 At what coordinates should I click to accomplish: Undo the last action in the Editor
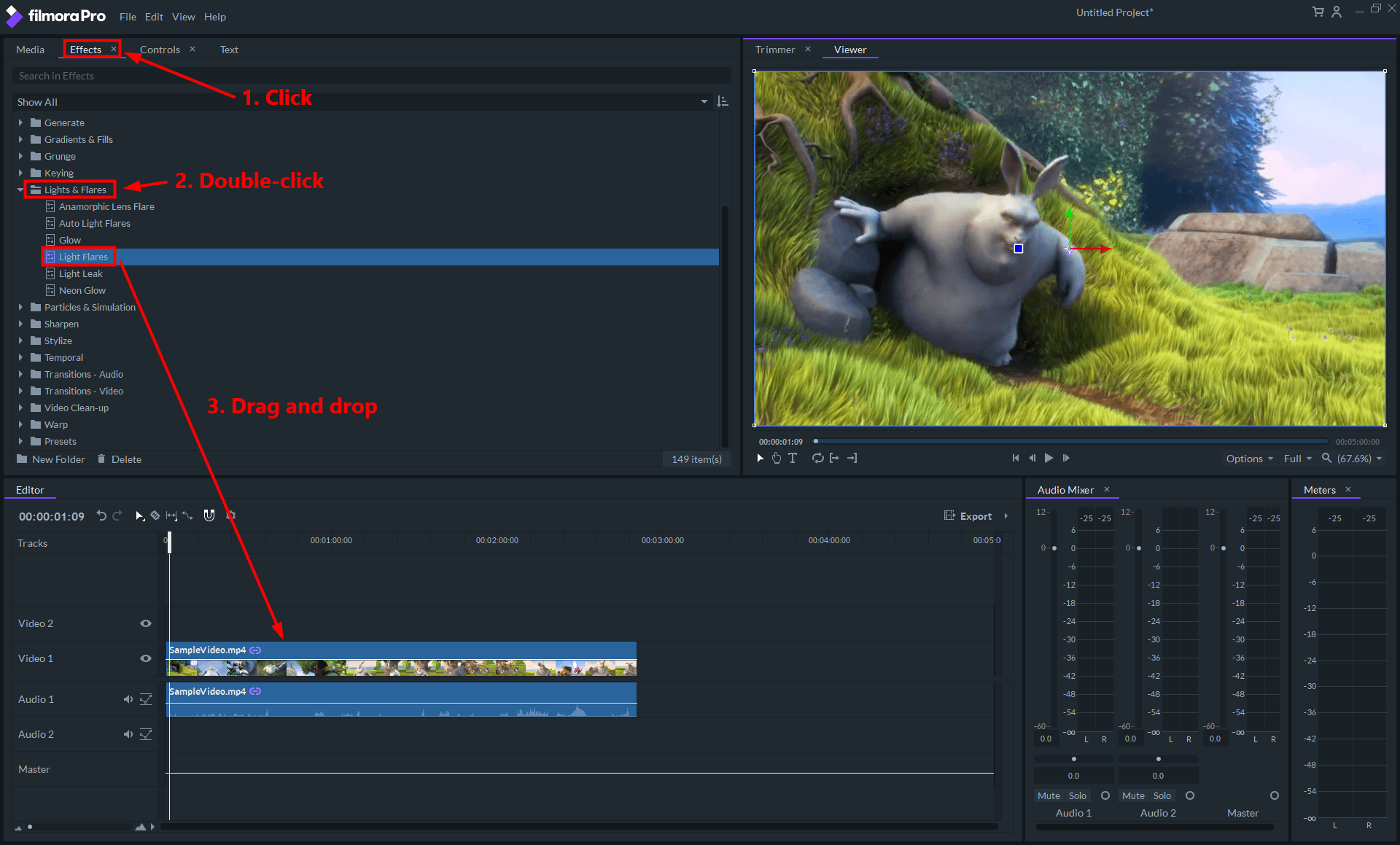(101, 515)
